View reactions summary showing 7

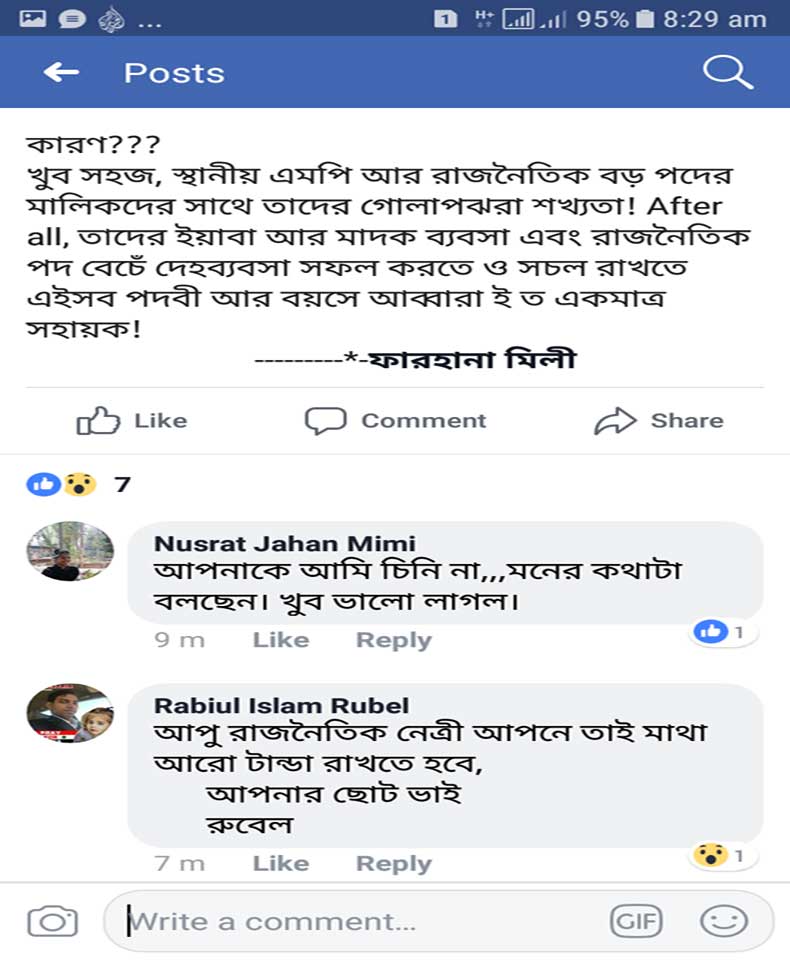click(78, 485)
